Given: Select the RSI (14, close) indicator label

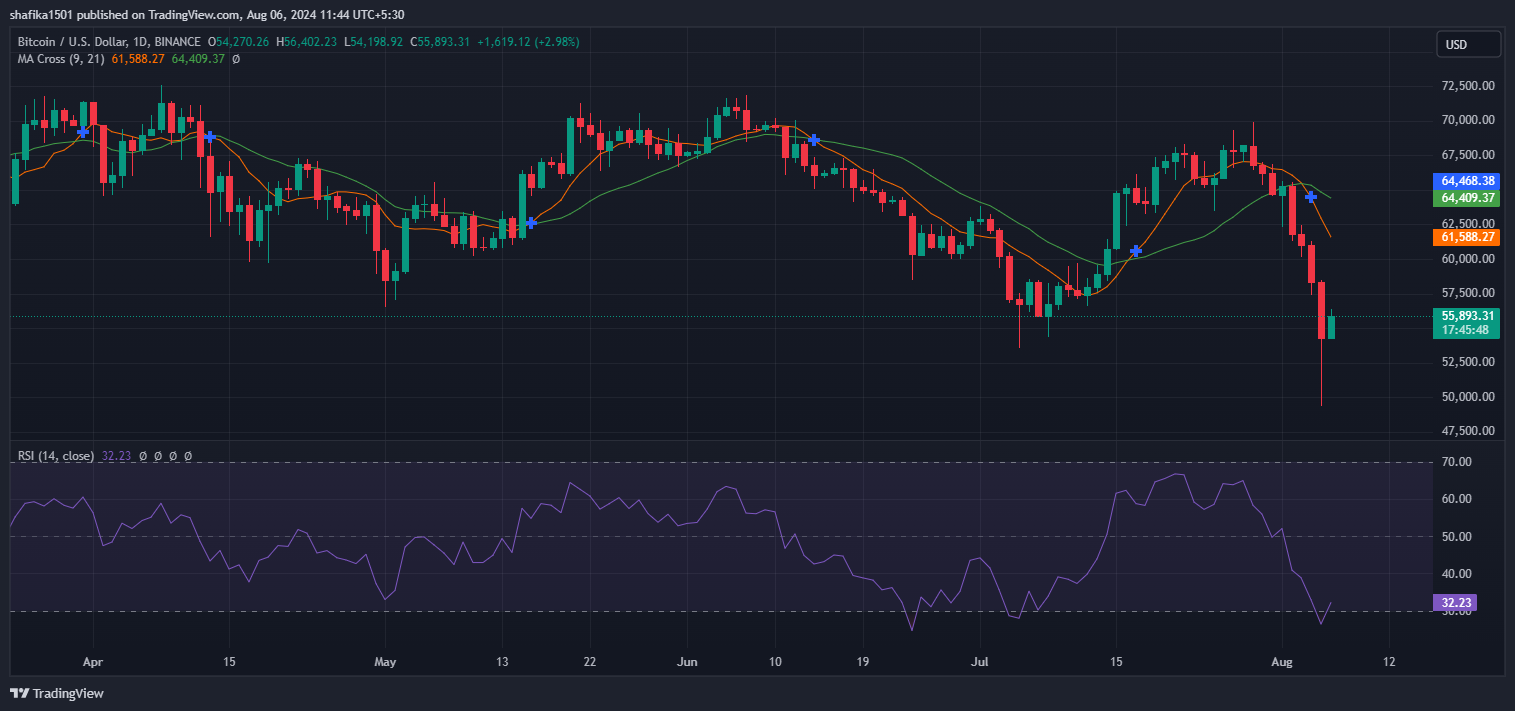Looking at the screenshot, I should 56,456.
